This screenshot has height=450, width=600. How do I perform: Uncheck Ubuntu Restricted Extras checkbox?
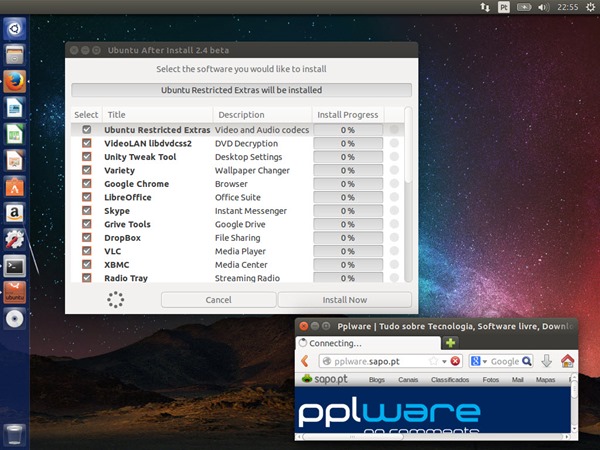87,129
